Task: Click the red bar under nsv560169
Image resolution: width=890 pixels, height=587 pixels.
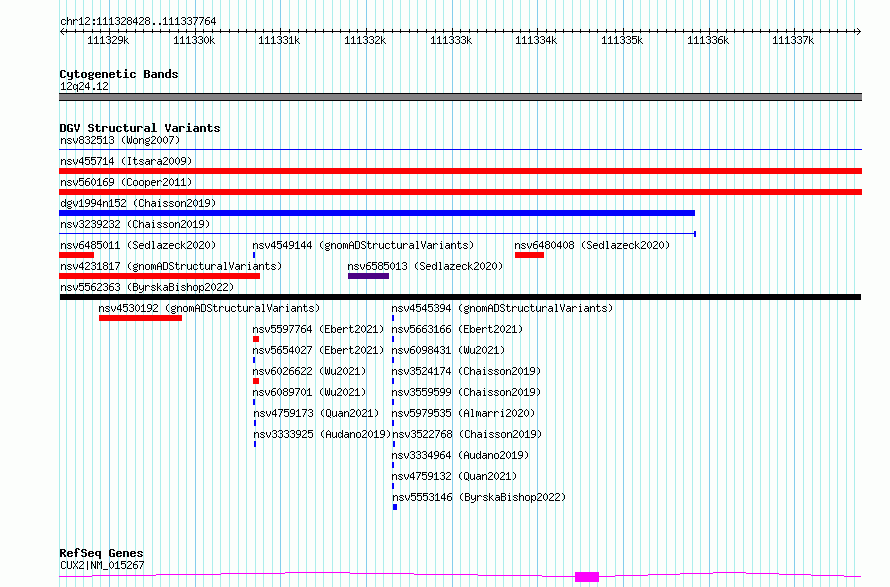Action: pos(460,192)
